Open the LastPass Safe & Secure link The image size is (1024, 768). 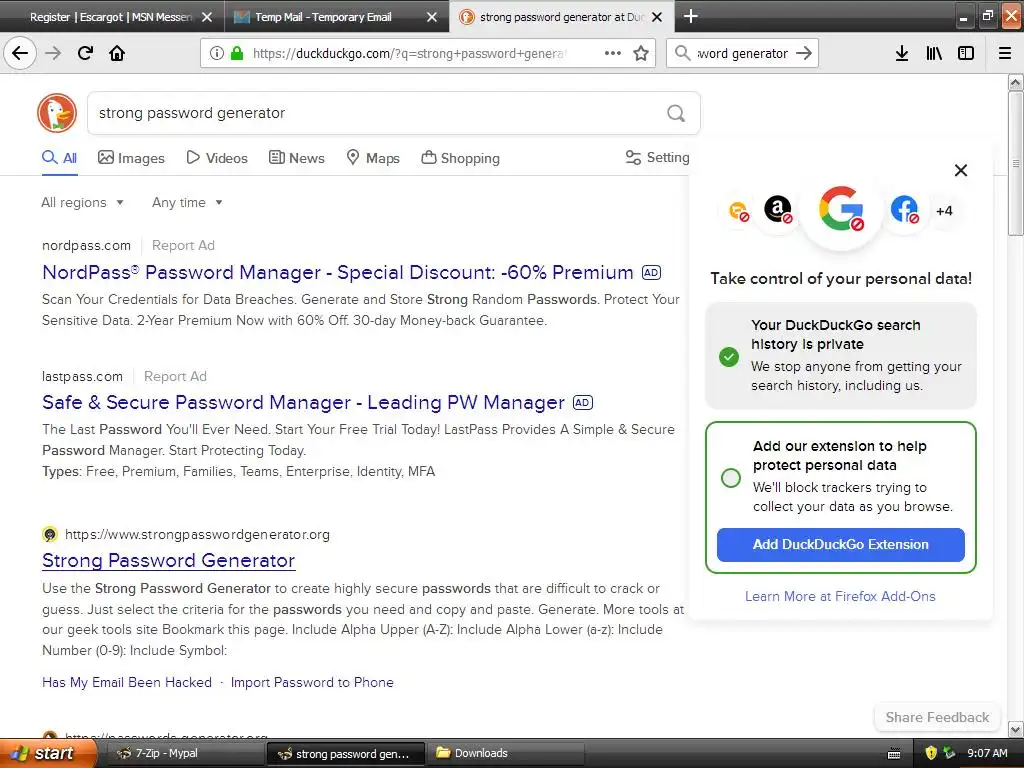(304, 402)
